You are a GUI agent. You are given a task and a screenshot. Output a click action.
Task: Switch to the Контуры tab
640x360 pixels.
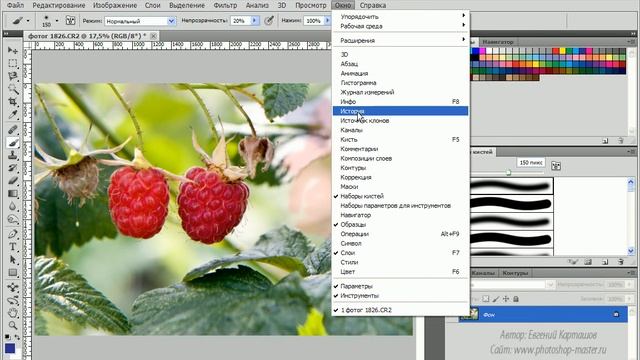coord(515,273)
